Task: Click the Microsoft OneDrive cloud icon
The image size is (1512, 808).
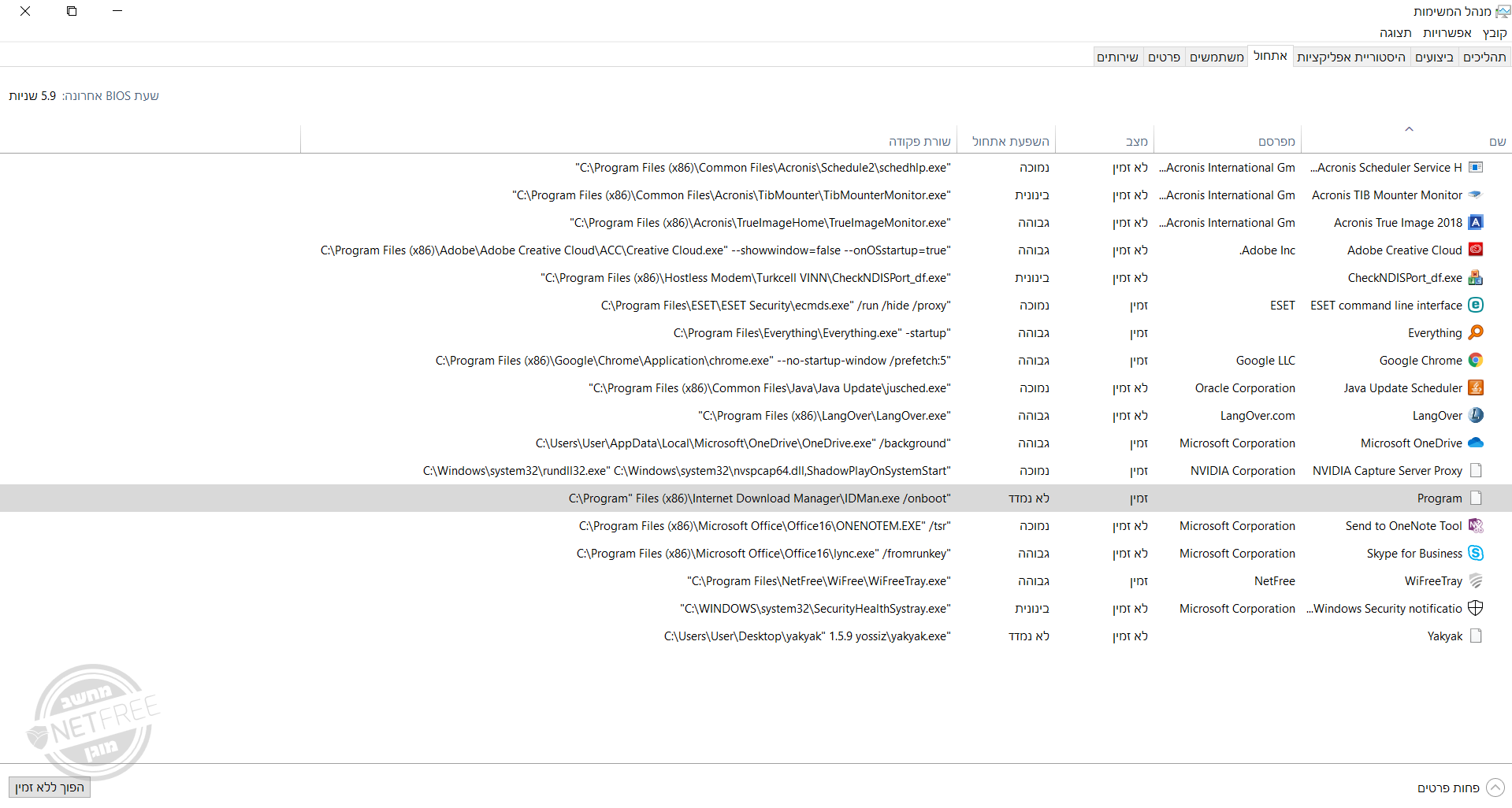Action: coord(1476,443)
